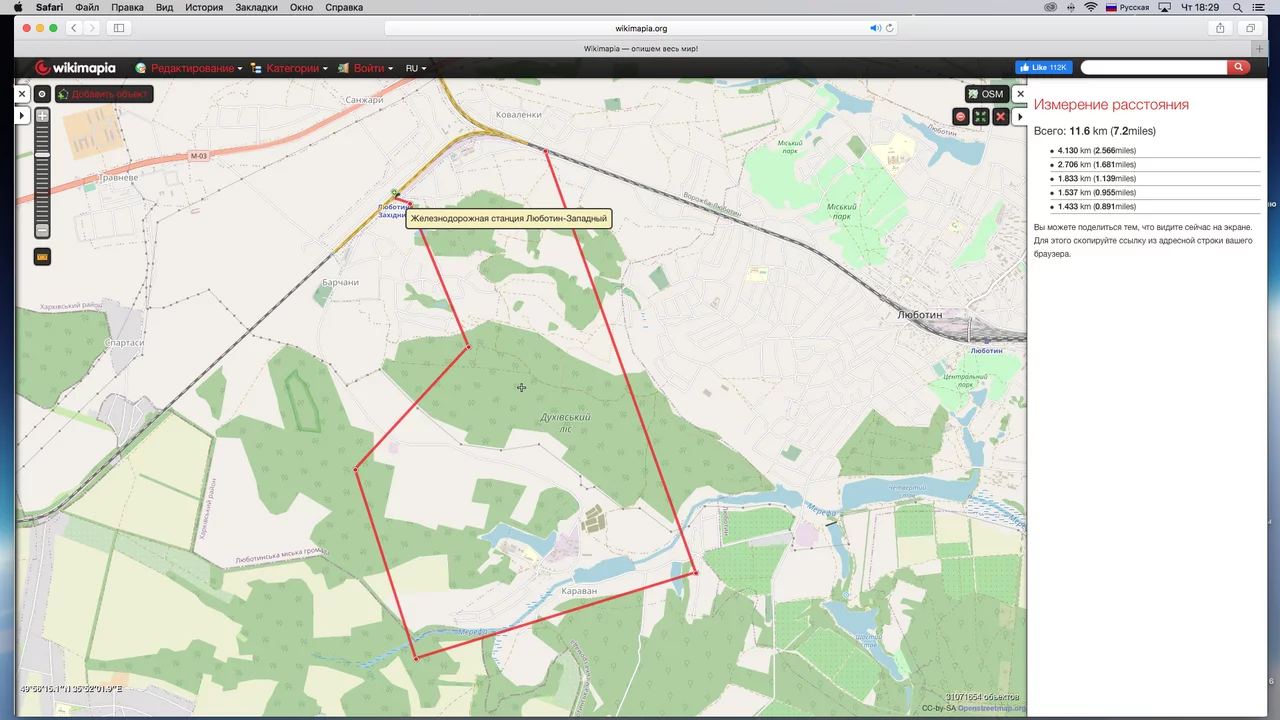This screenshot has width=1280, height=720.
Task: Click the Openstreetmap.org attribution link
Action: (992, 708)
